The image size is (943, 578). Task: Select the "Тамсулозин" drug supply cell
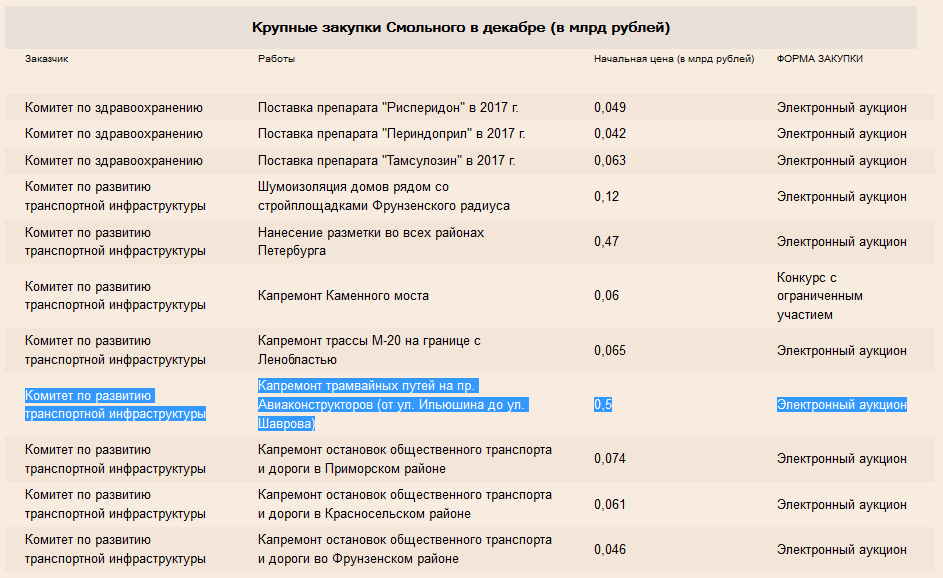point(386,160)
